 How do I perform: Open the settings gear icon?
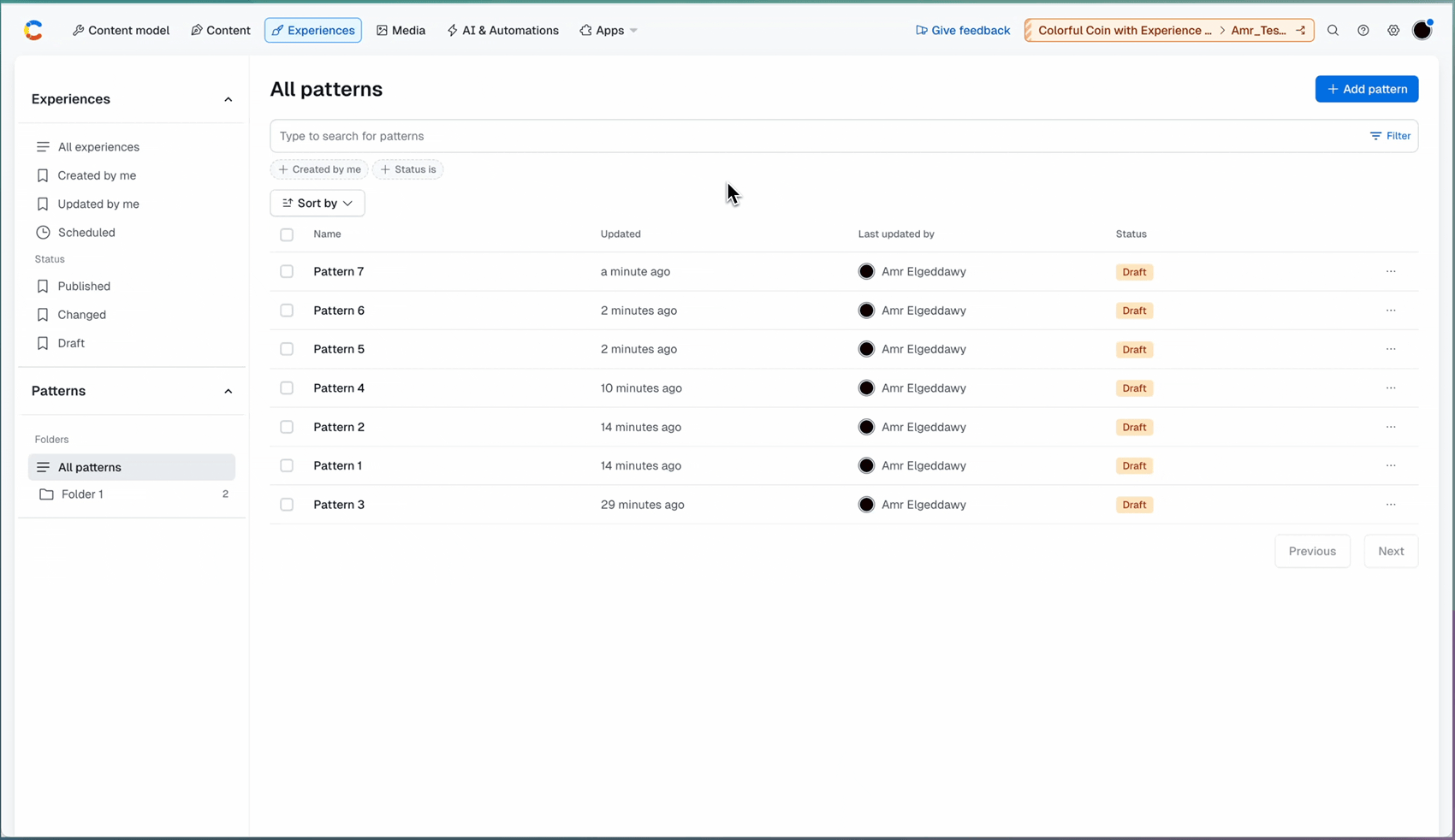(1393, 30)
